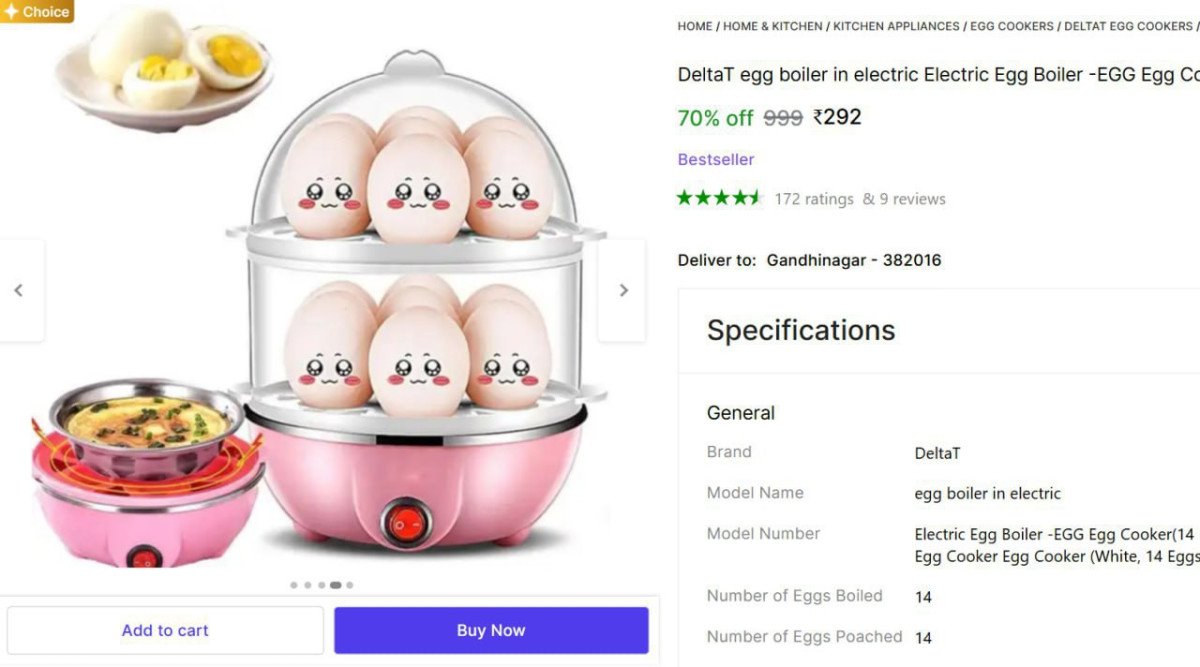Viewport: 1200px width, 667px height.
Task: Click the Flipkart Choice badge
Action: [x=37, y=12]
